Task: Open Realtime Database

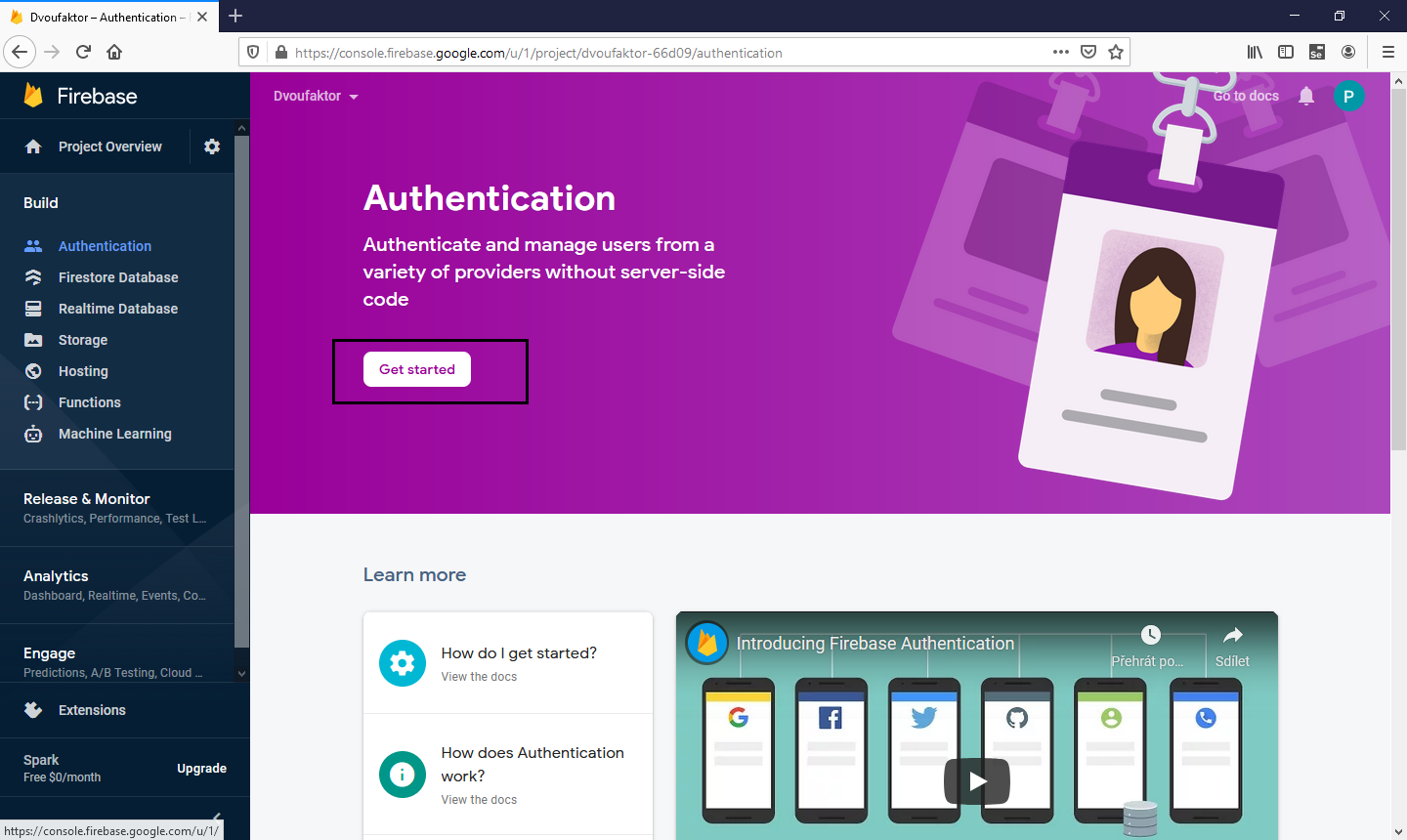Action: coord(117,309)
